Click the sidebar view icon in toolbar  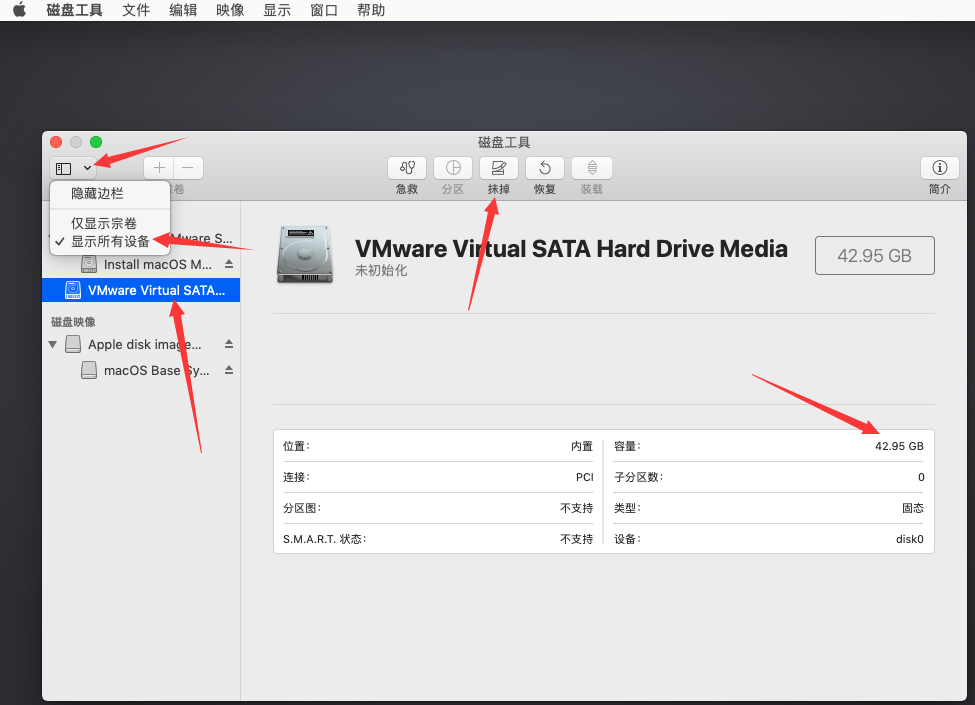pyautogui.click(x=63, y=168)
